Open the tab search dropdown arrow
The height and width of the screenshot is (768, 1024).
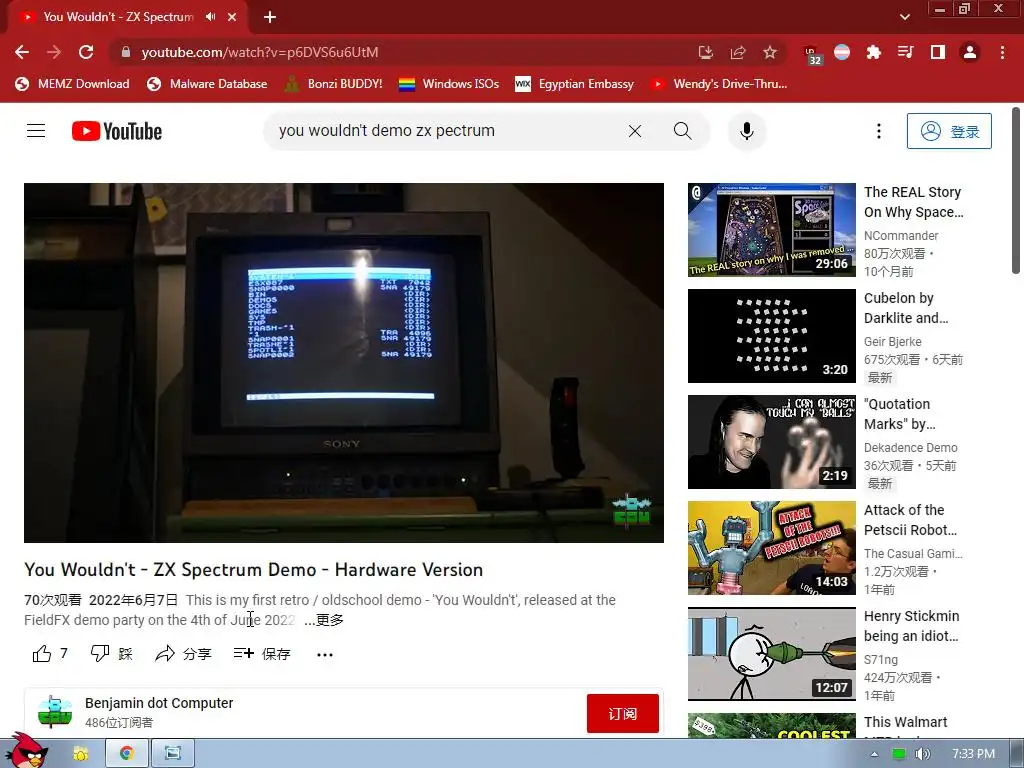904,17
